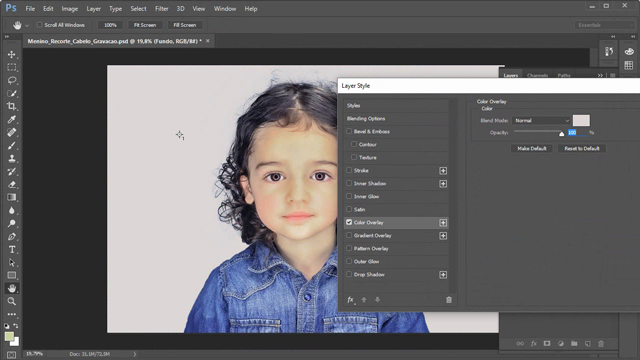Select the Eyedropper tool
Screen dimensions: 640x360
point(11,119)
